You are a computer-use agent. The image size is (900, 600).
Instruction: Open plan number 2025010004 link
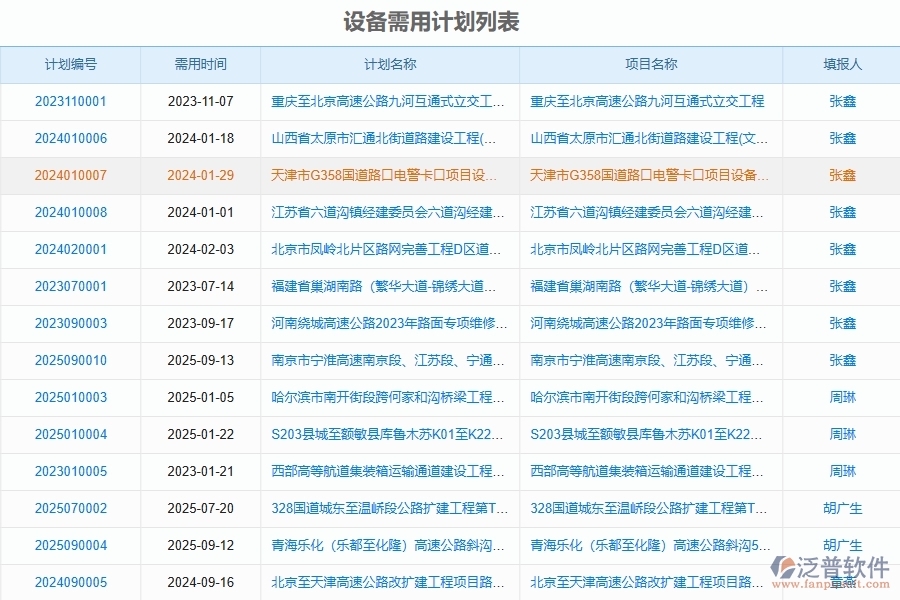pos(70,434)
